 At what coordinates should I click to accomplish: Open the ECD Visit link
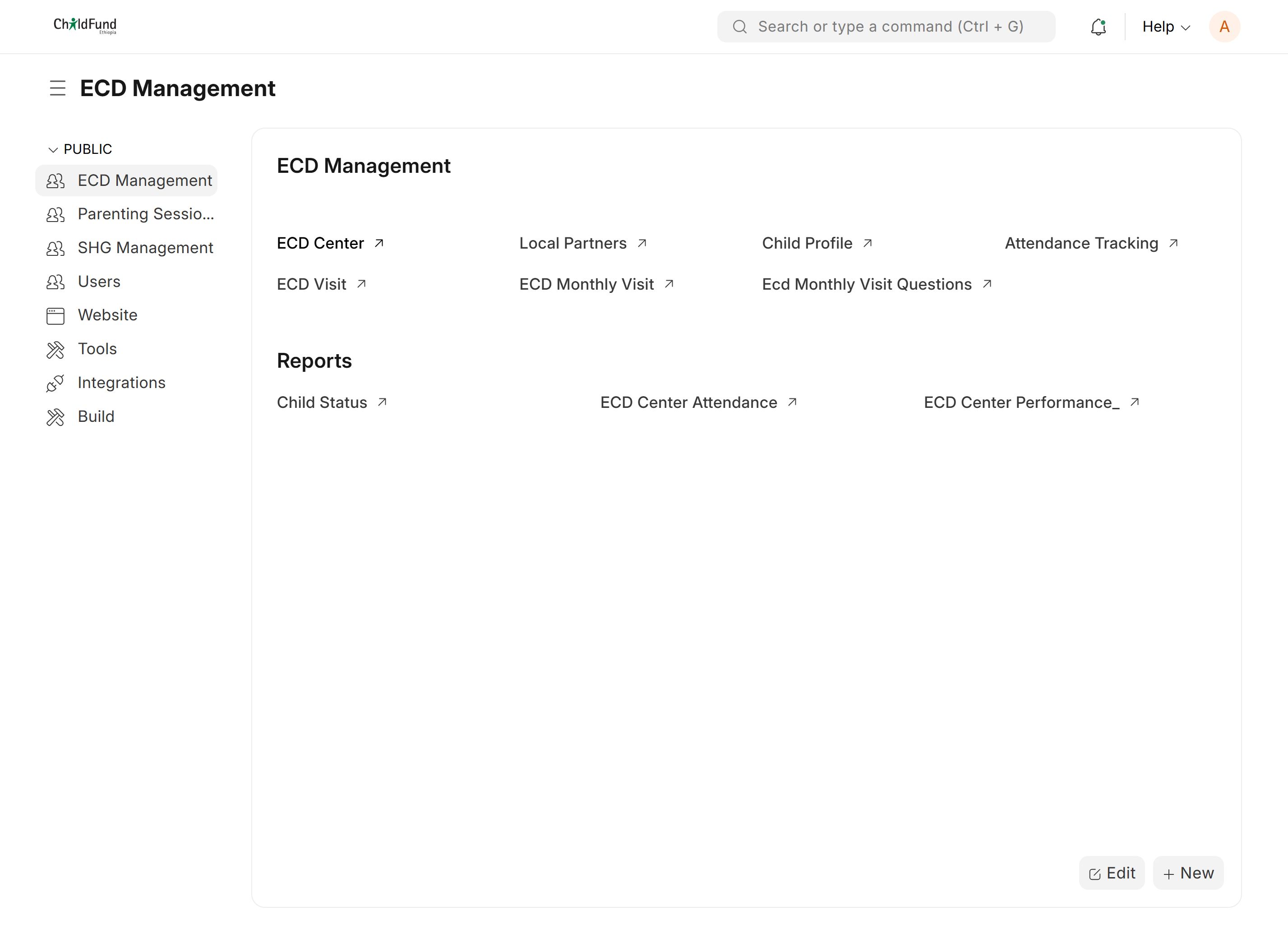312,284
